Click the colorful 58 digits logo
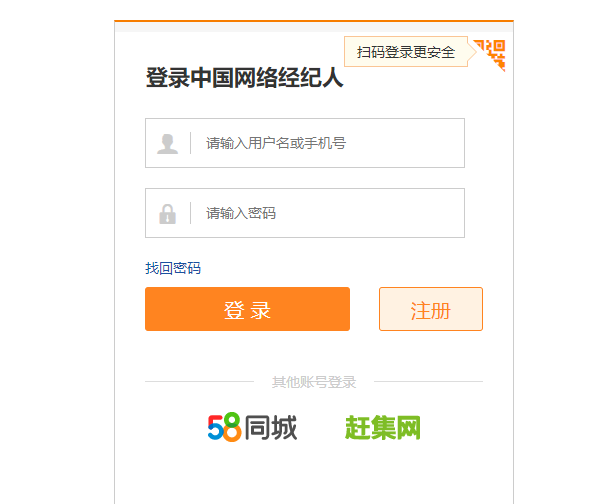The height and width of the screenshot is (504, 602). click(x=224, y=428)
